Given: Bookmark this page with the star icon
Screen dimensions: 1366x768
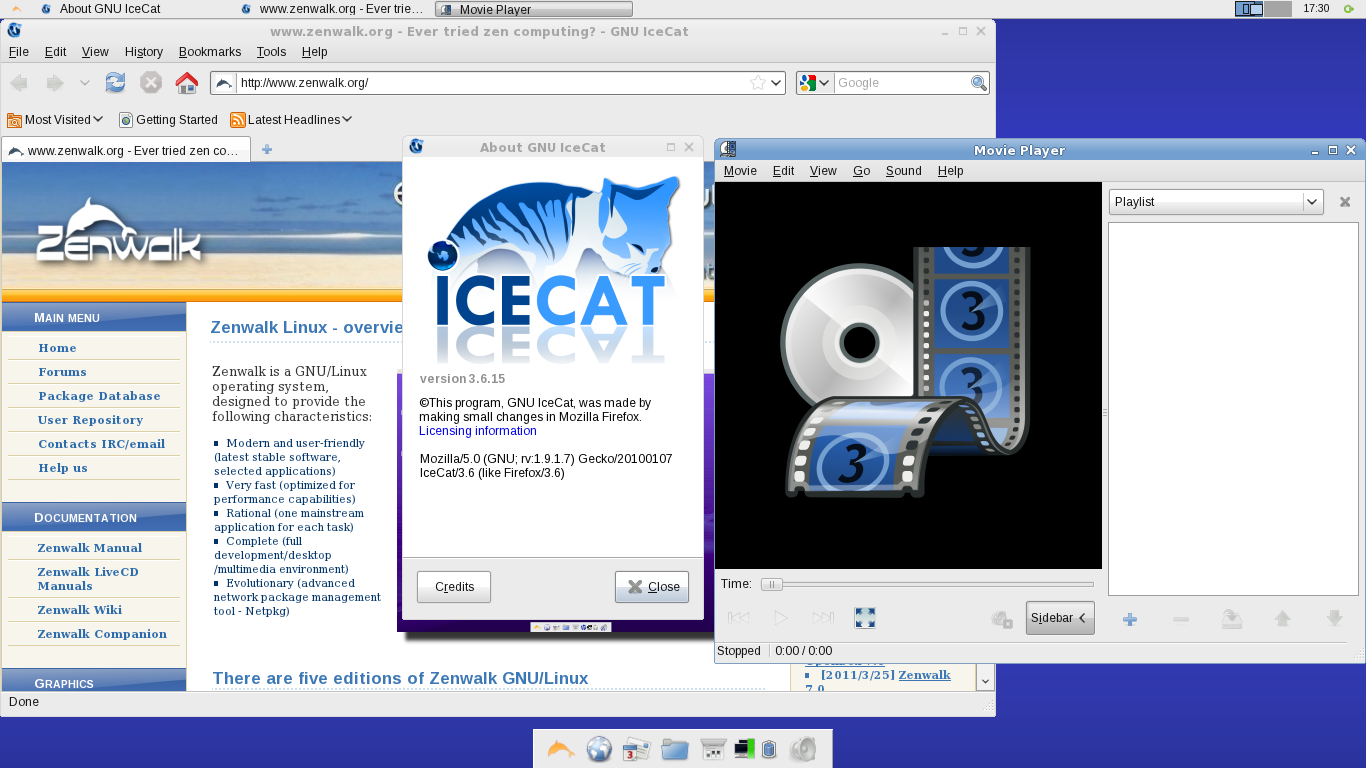Looking at the screenshot, I should click(x=758, y=83).
